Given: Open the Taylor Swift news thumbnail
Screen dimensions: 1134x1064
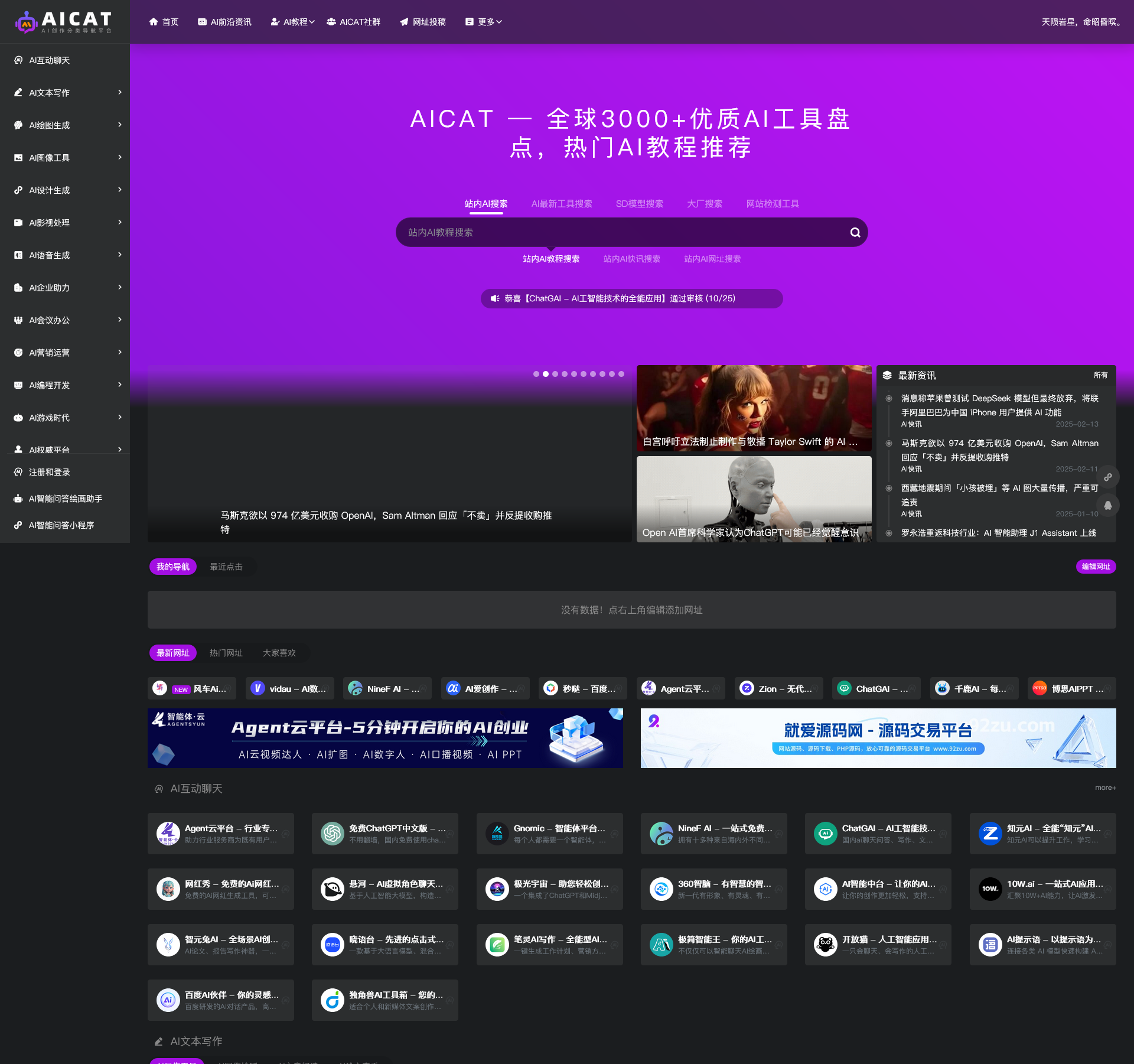Looking at the screenshot, I should [x=754, y=408].
